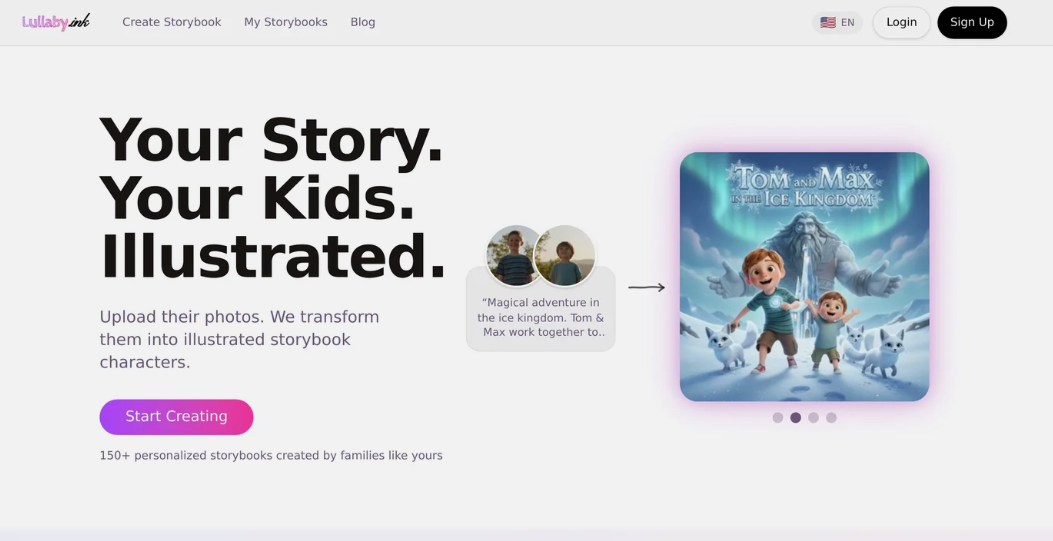Open the Create Storybook page

[x=171, y=22]
